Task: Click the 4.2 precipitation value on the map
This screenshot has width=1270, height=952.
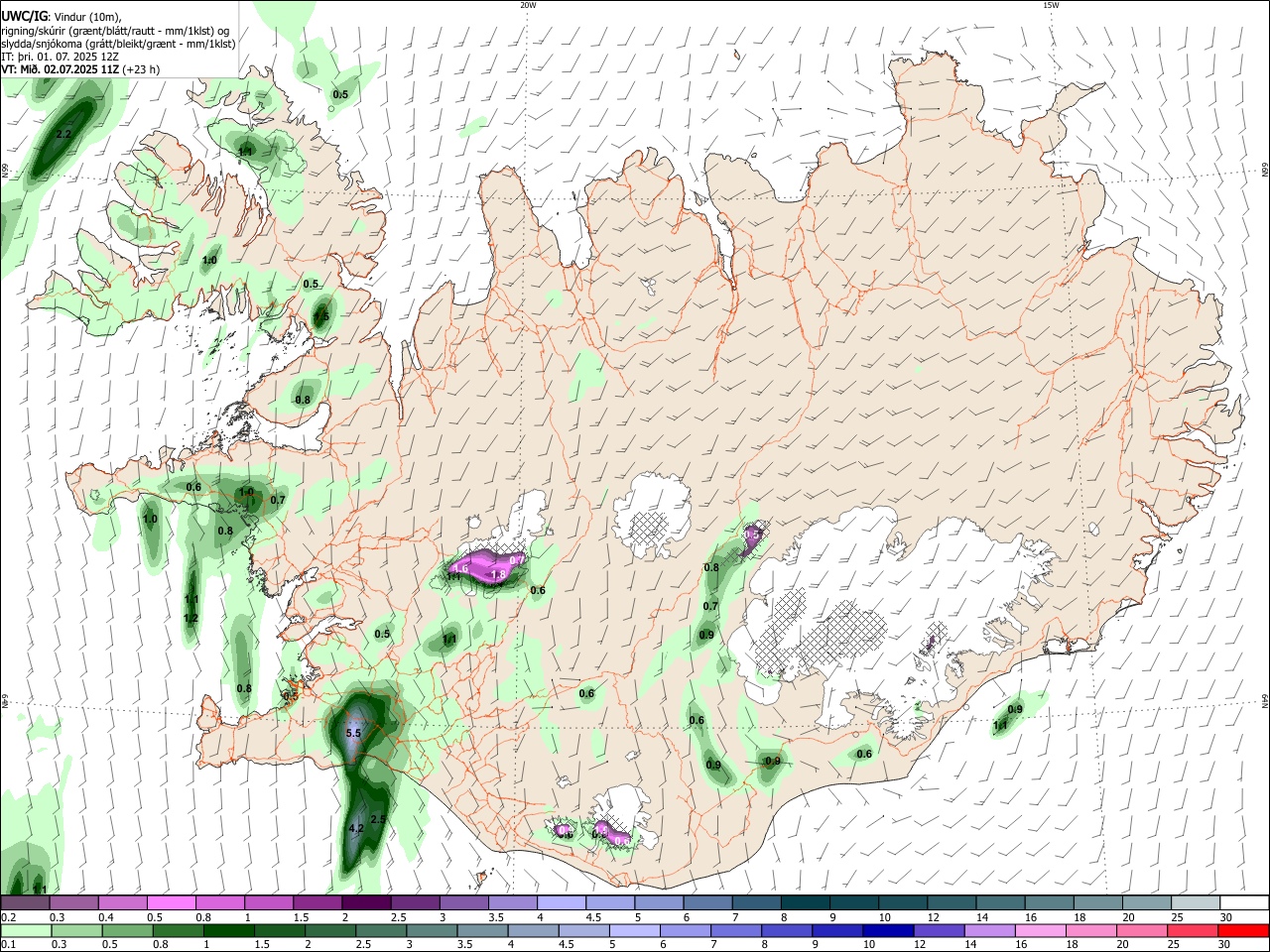Action: (x=357, y=828)
